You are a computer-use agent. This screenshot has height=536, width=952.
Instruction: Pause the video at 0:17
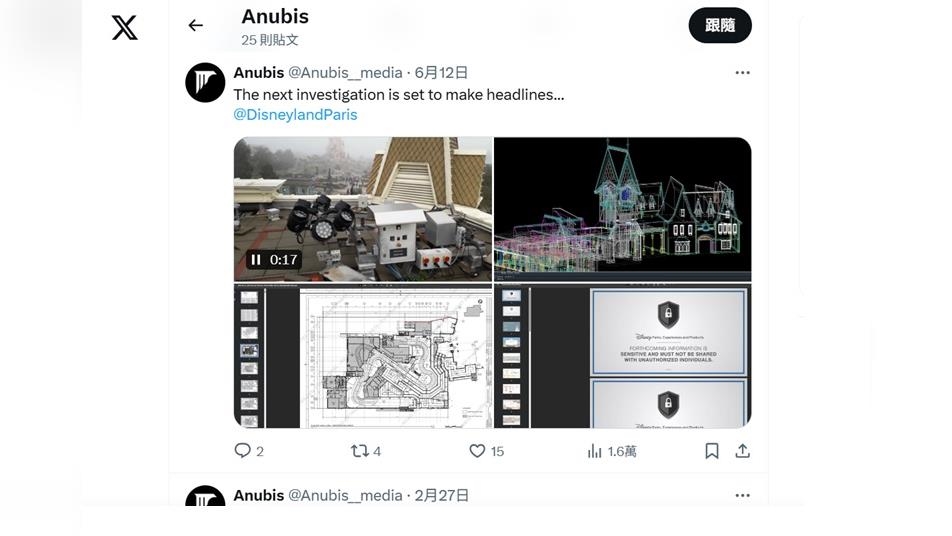click(256, 260)
